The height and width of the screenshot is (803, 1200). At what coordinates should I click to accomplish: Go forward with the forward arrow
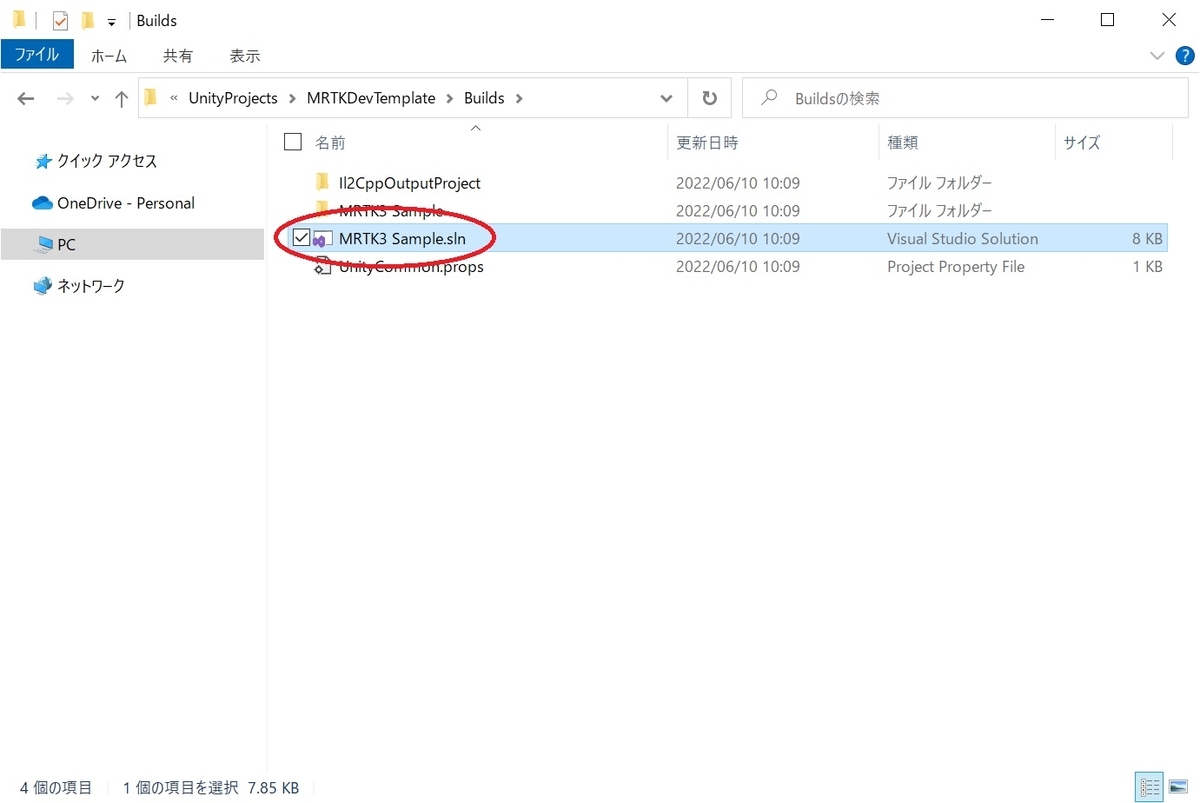tap(65, 99)
